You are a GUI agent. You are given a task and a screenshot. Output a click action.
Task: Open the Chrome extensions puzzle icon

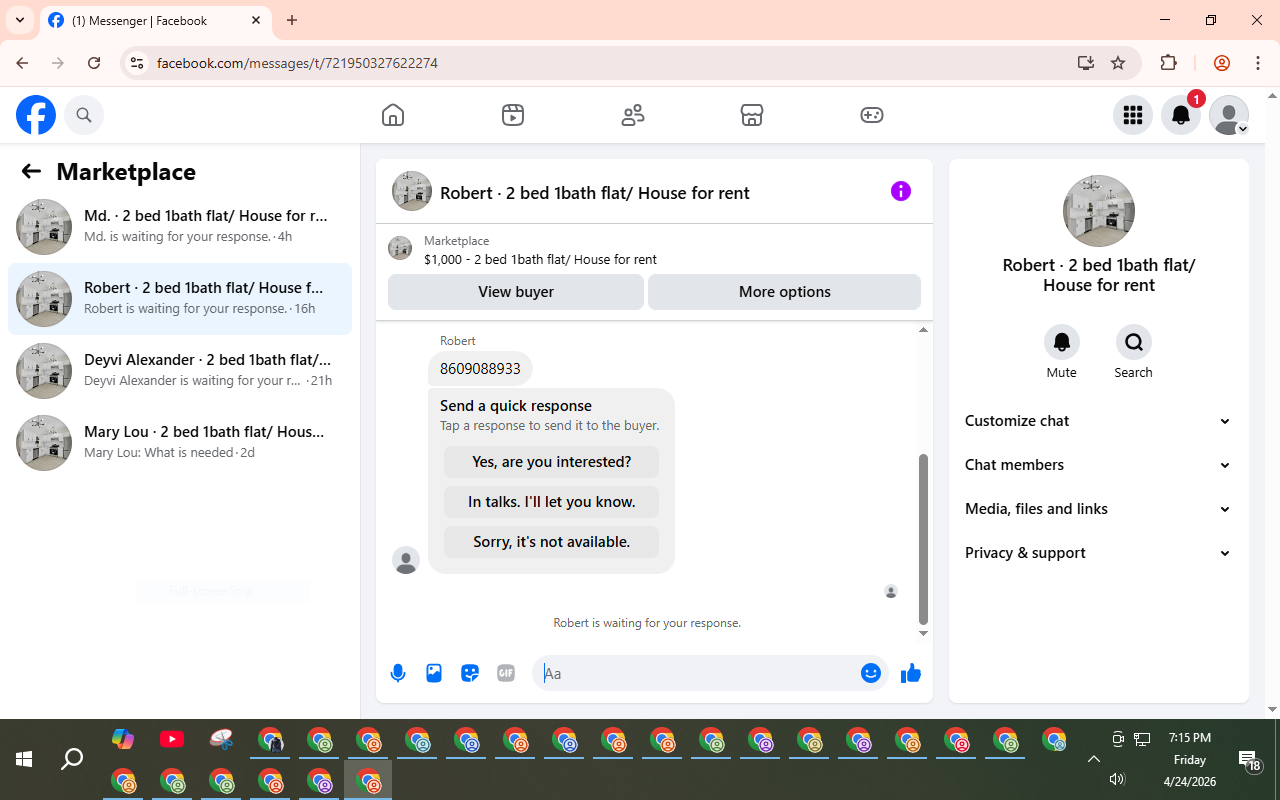[1168, 63]
